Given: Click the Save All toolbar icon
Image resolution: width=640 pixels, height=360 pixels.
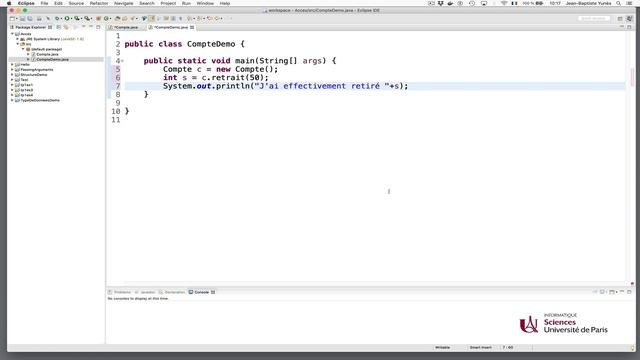Looking at the screenshot, I should (30, 18).
